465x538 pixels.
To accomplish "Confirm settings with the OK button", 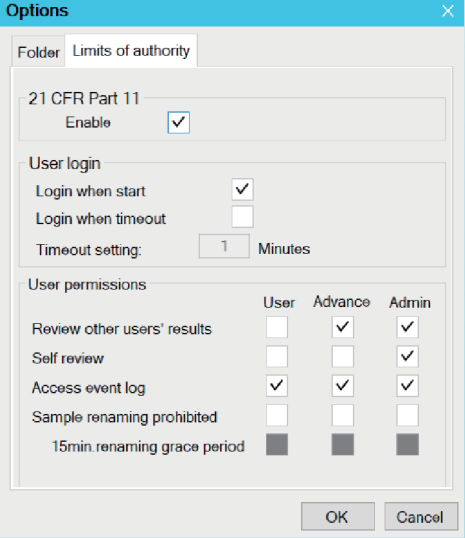I will [x=338, y=517].
